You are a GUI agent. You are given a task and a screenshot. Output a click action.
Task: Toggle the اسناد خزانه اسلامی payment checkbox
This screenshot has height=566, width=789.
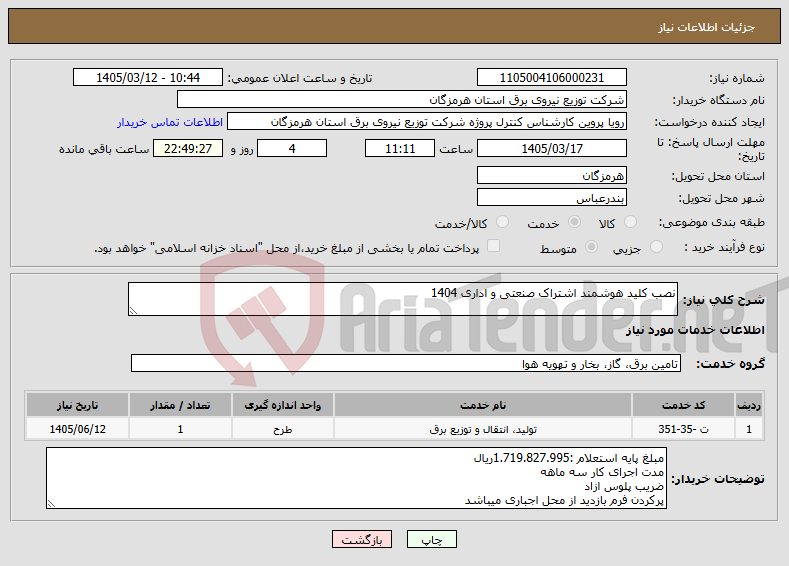[x=494, y=246]
